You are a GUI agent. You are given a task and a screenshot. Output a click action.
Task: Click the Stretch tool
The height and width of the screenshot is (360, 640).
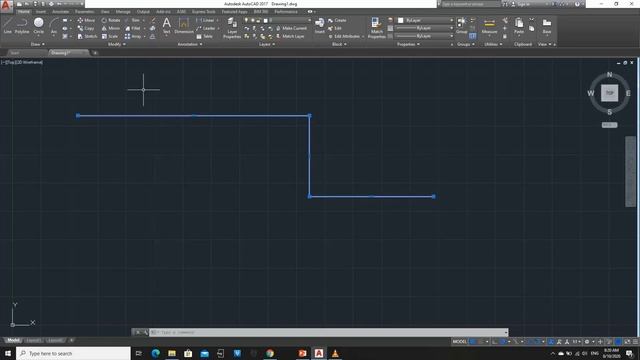tap(87, 36)
